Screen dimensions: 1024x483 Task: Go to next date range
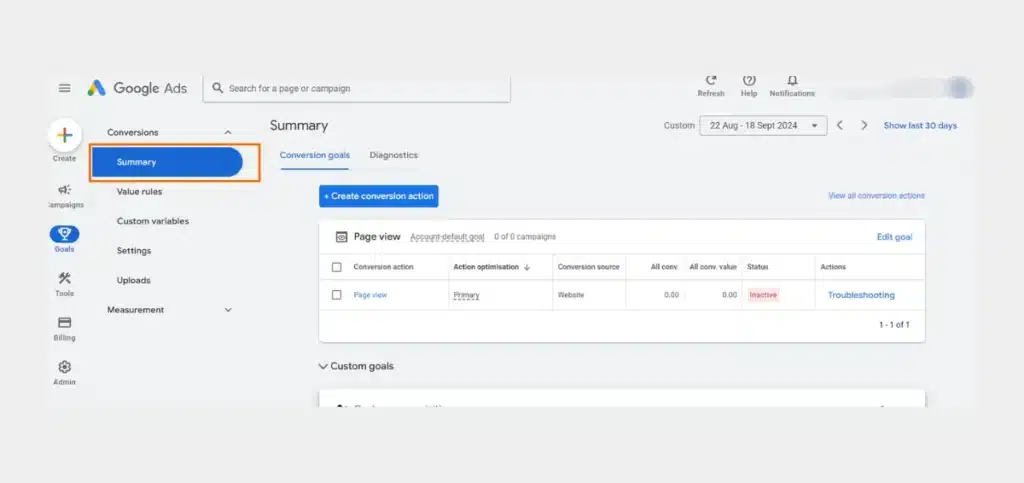pos(864,125)
